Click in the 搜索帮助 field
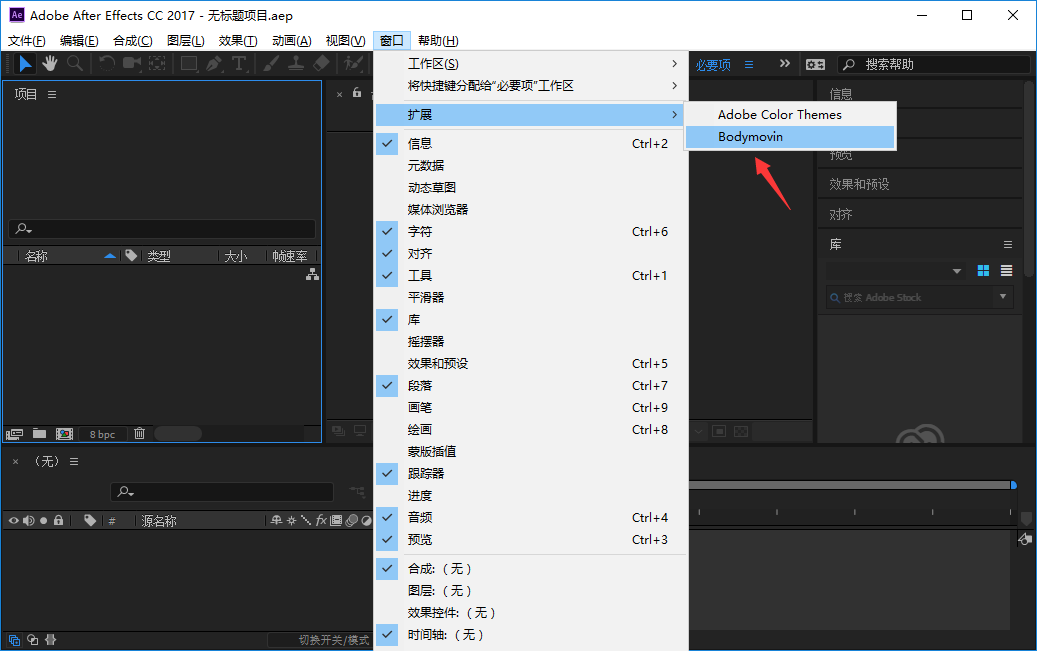 [934, 64]
